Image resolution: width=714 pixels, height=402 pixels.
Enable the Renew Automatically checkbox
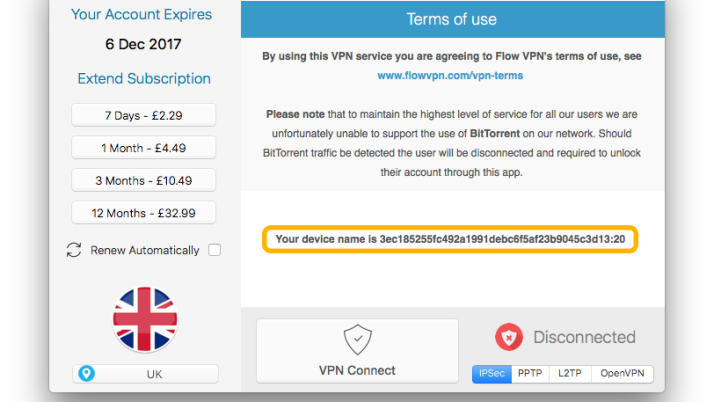click(214, 250)
